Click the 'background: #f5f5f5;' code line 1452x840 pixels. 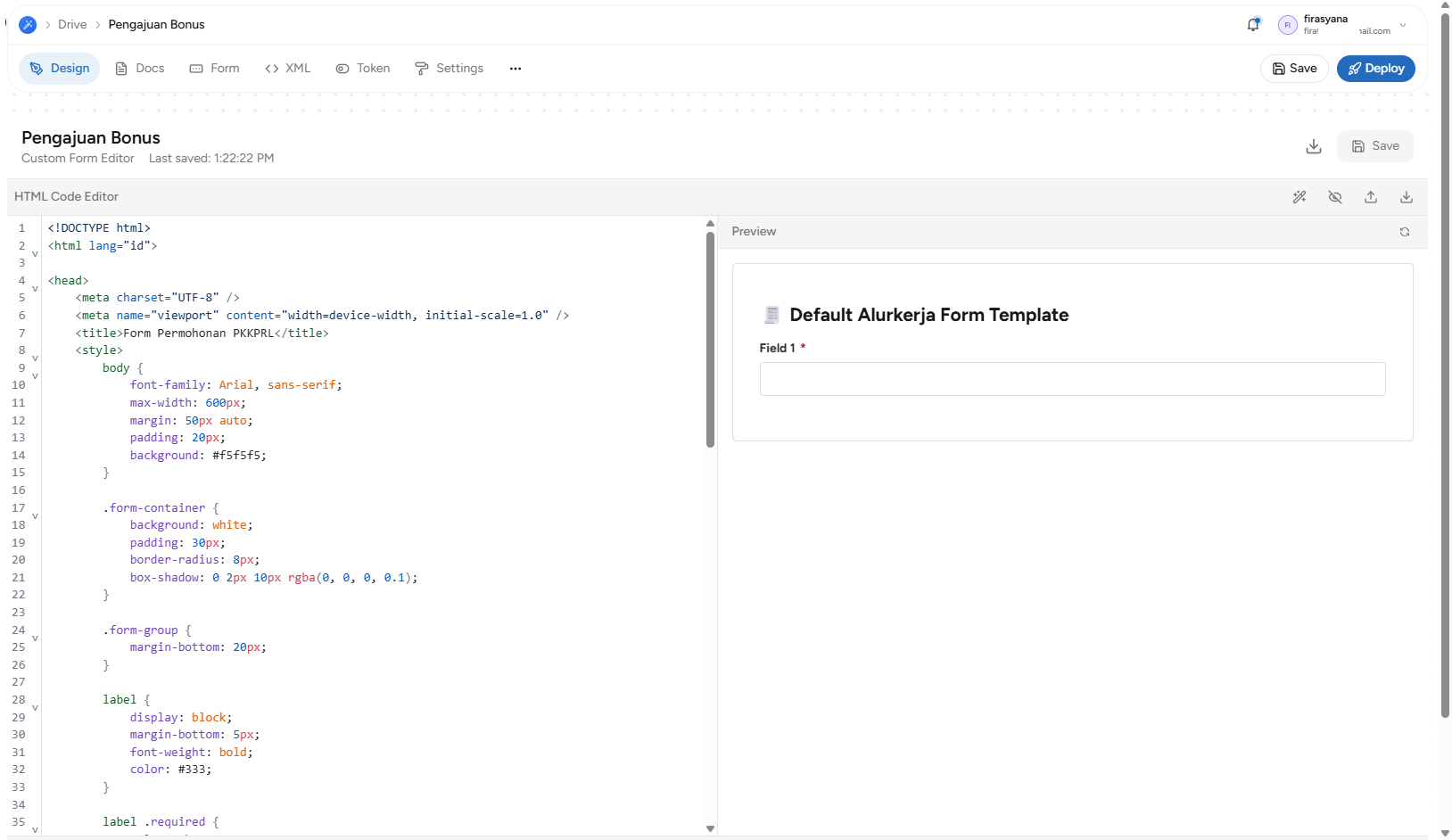coord(198,456)
